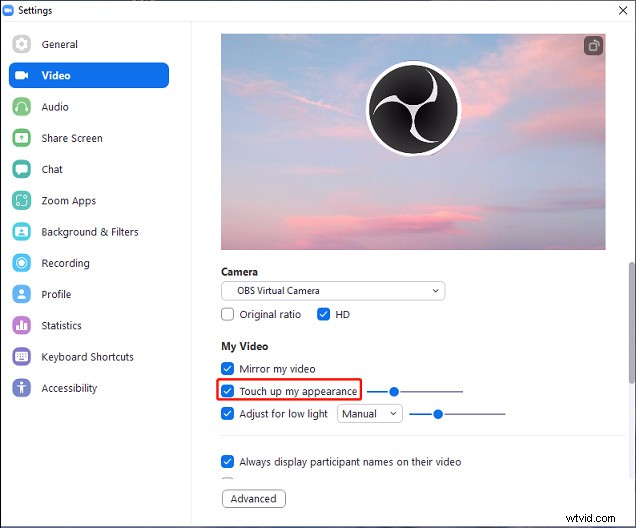This screenshot has width=636, height=528.
Task: Click the Audio headphones icon
Action: coord(21,107)
